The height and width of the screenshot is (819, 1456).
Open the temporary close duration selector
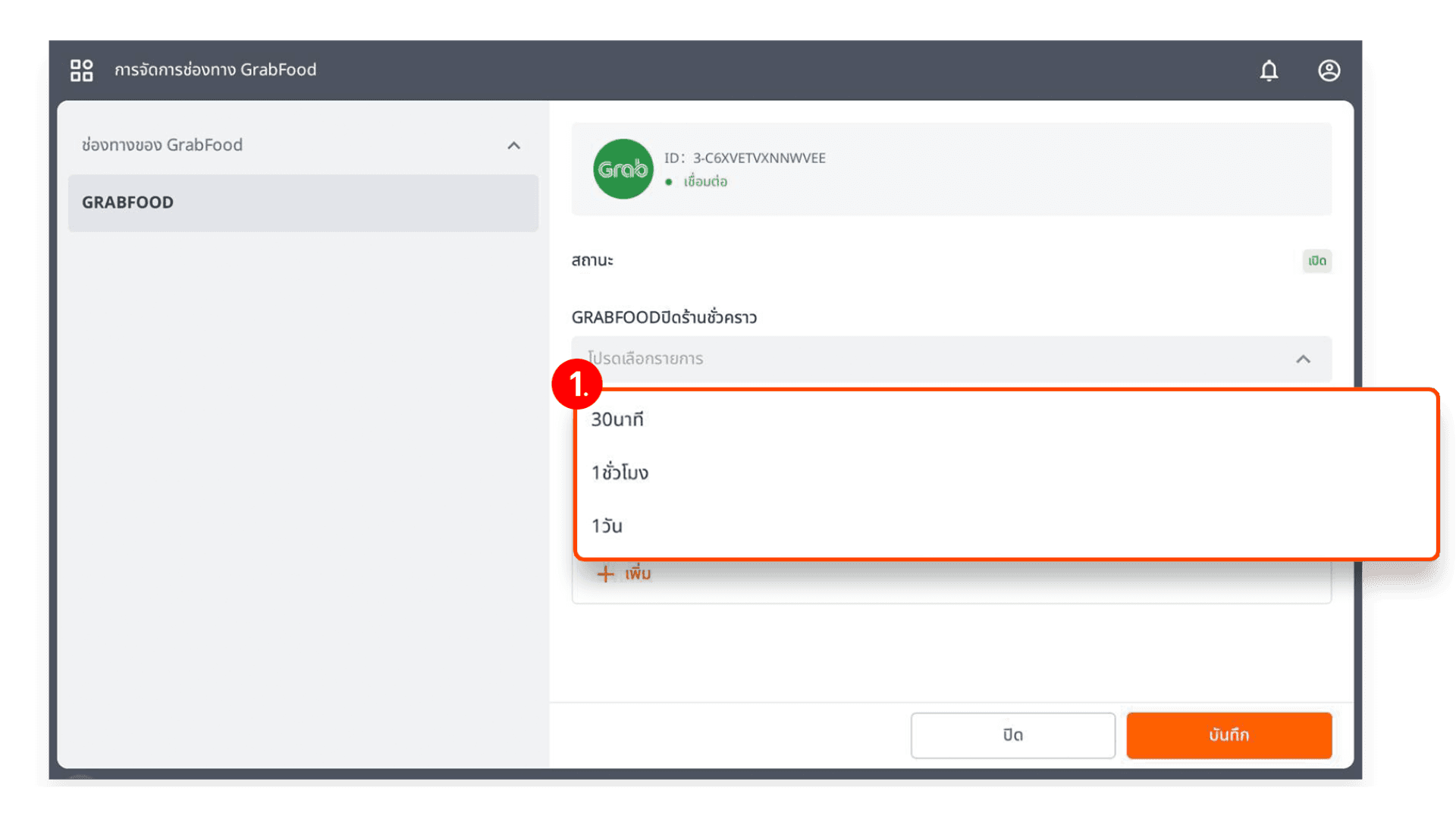pos(952,359)
